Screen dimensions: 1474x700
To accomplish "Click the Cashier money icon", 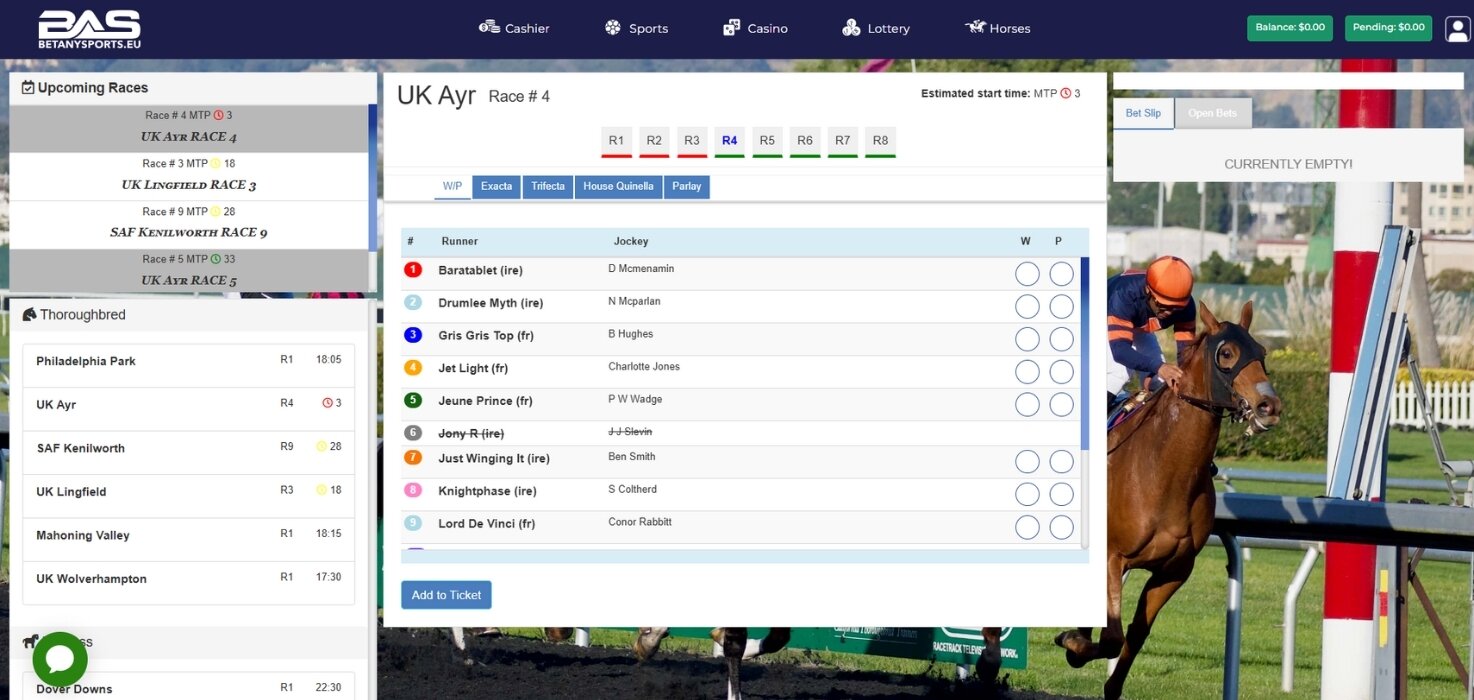I will tap(489, 27).
